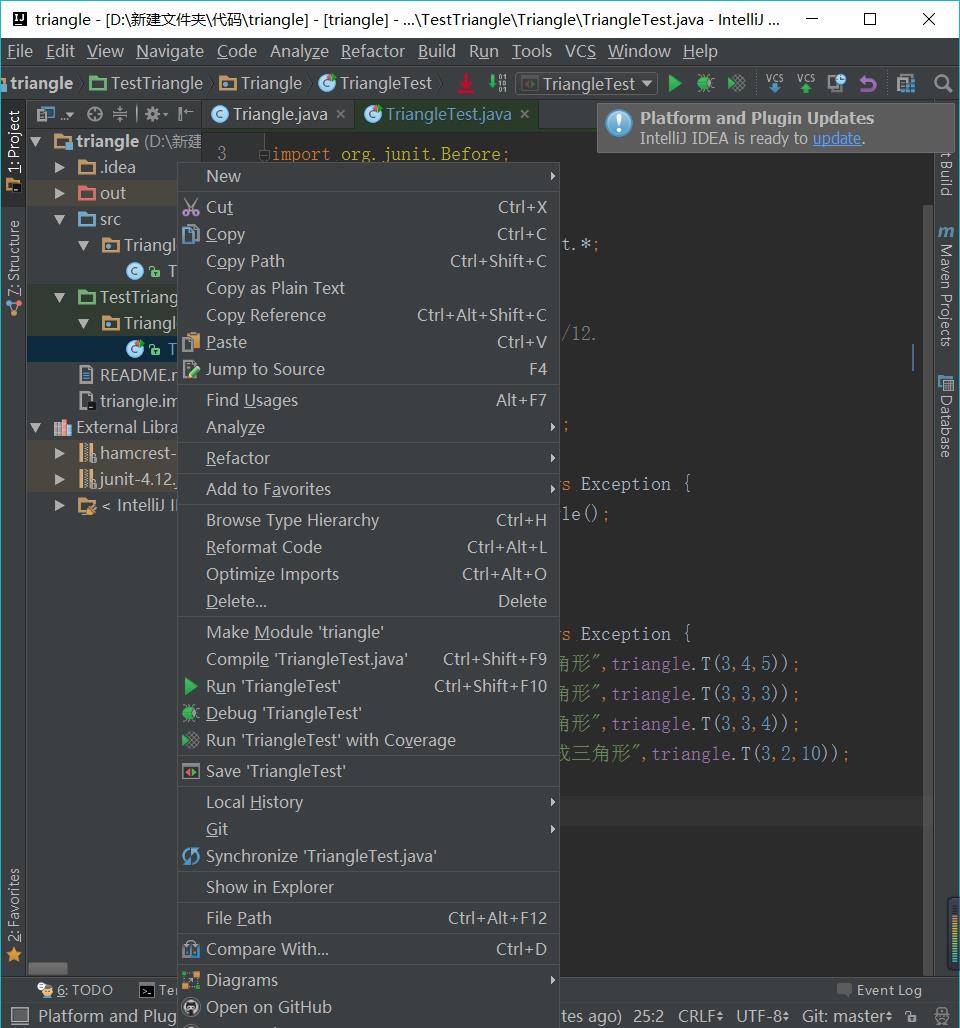The image size is (960, 1028).
Task: Toggle the Database side panel
Action: [x=946, y=416]
